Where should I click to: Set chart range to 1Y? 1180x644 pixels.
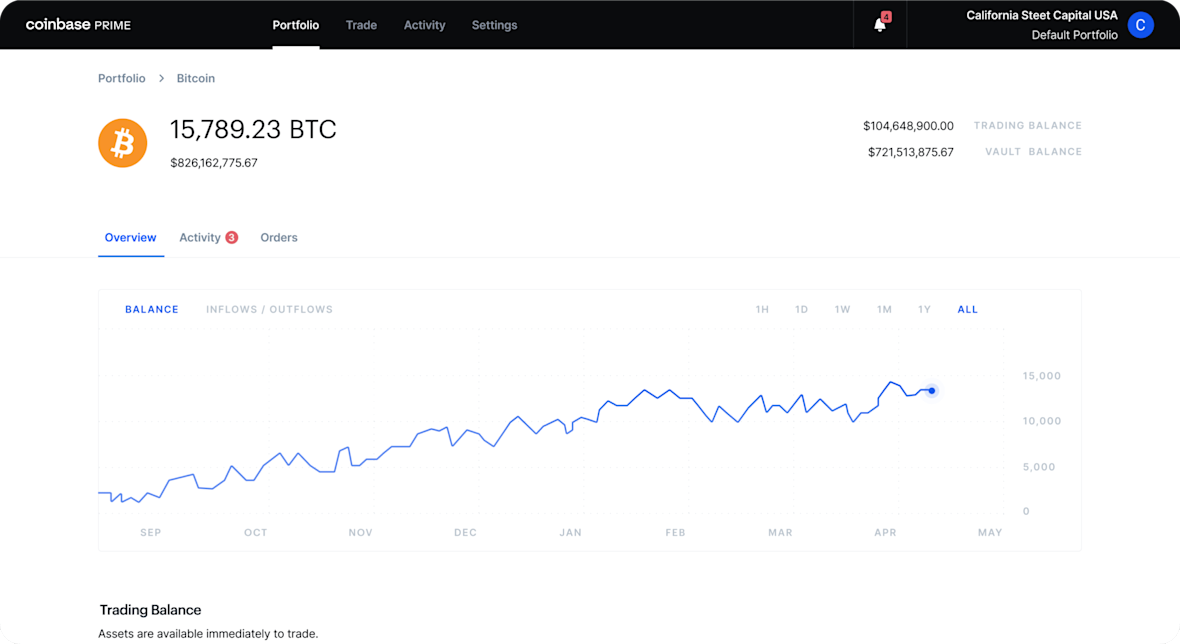point(924,309)
